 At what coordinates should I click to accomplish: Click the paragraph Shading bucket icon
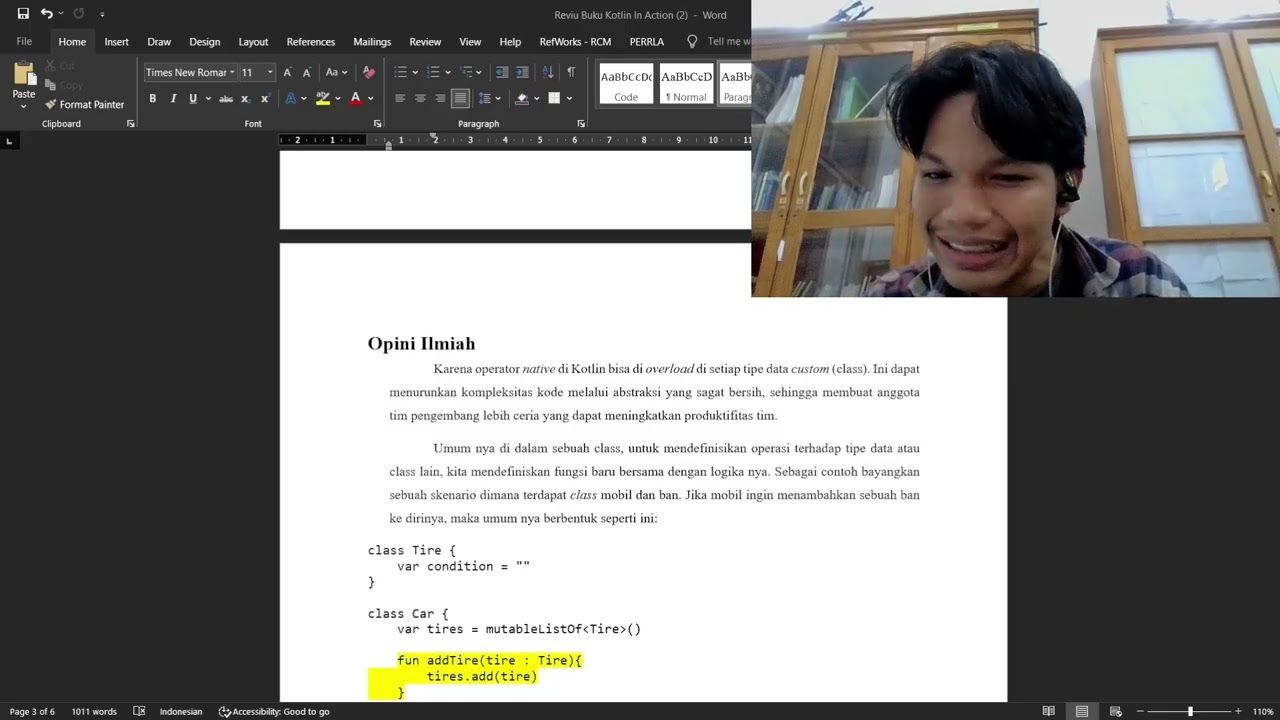521,98
